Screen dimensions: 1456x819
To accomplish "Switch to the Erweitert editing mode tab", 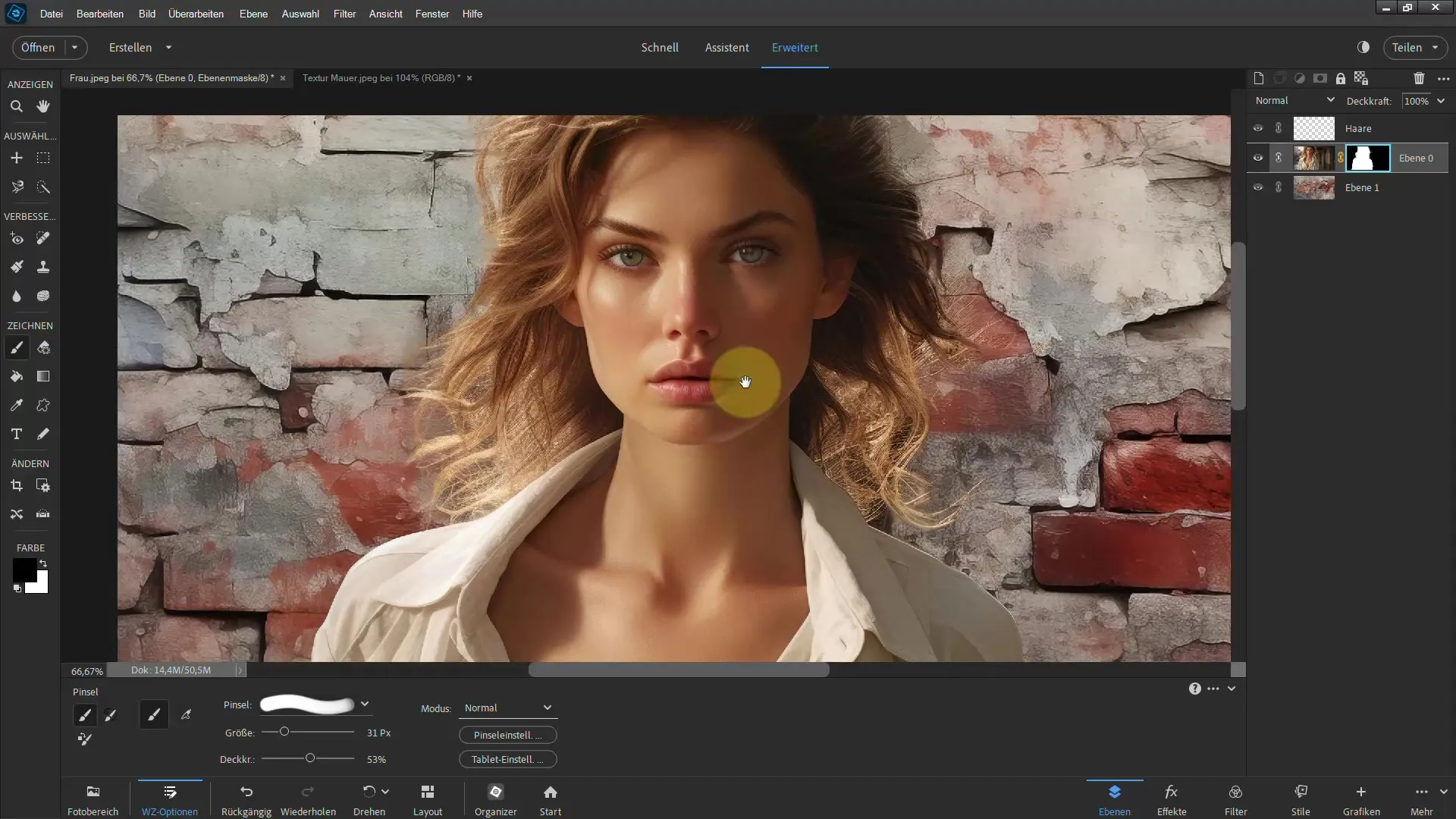I will pos(795,47).
